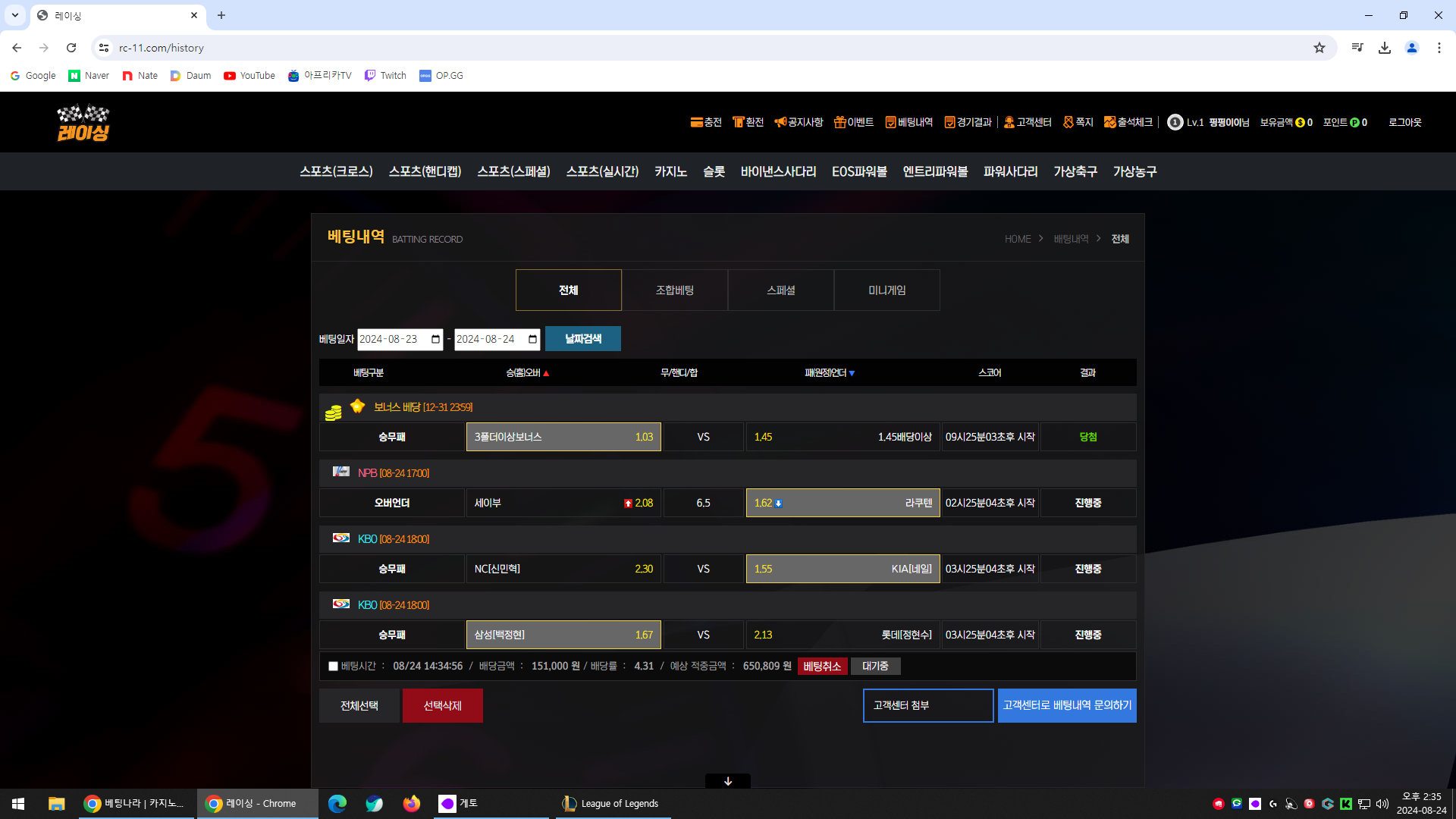The width and height of the screenshot is (1456, 819).
Task: Reload the page with the refresh icon
Action: [x=71, y=48]
